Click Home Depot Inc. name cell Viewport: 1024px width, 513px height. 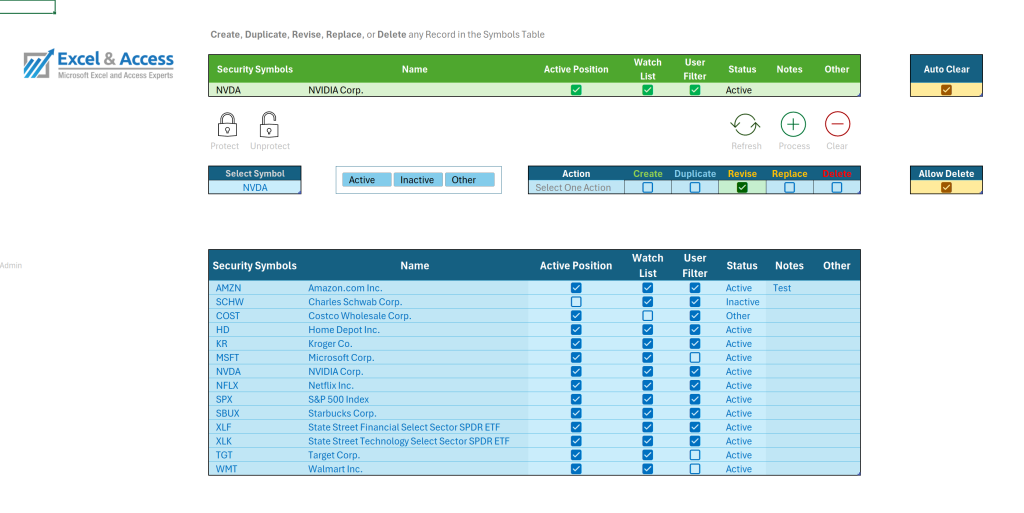click(x=415, y=330)
